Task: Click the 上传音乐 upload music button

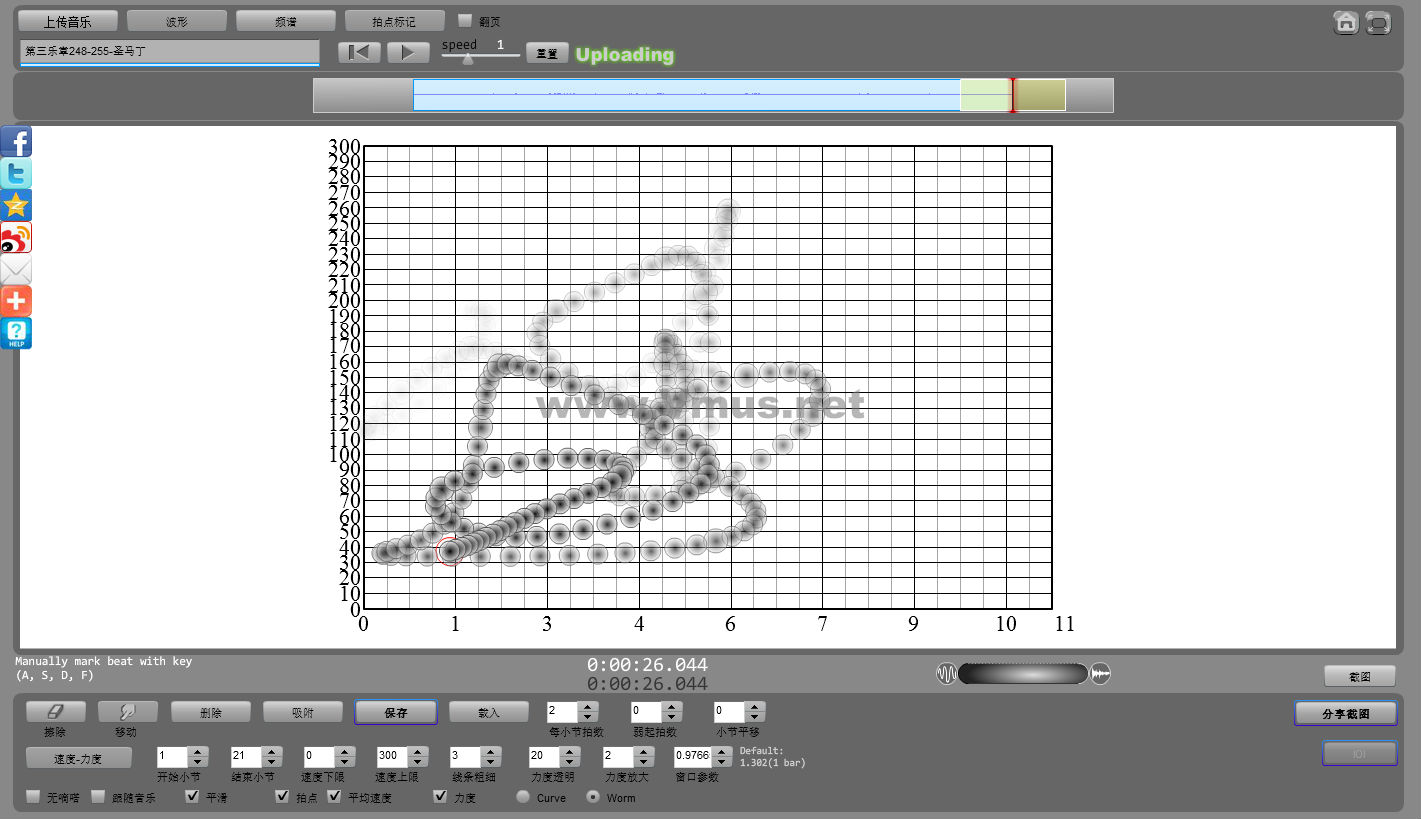Action: (x=68, y=21)
